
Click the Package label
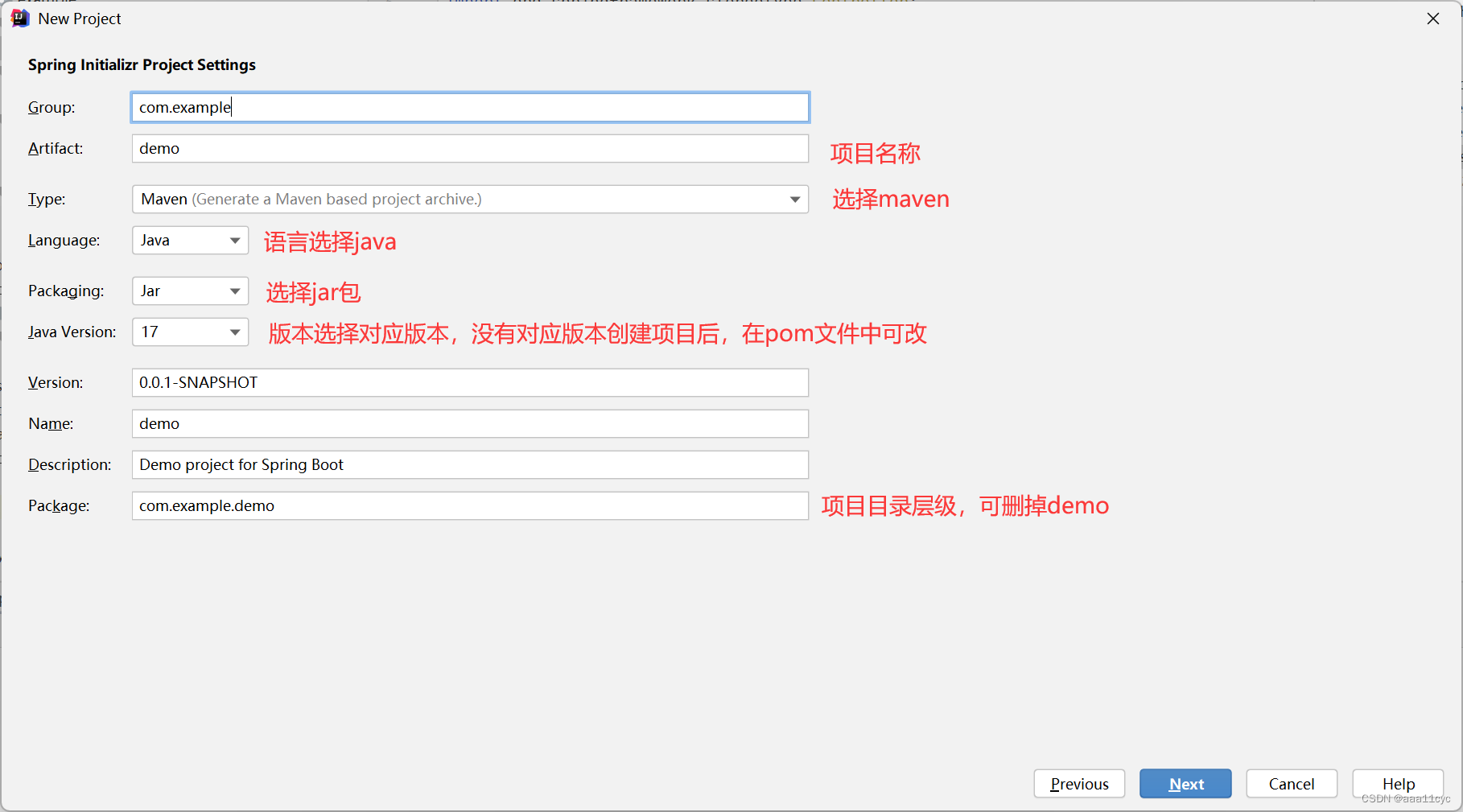[x=59, y=505]
